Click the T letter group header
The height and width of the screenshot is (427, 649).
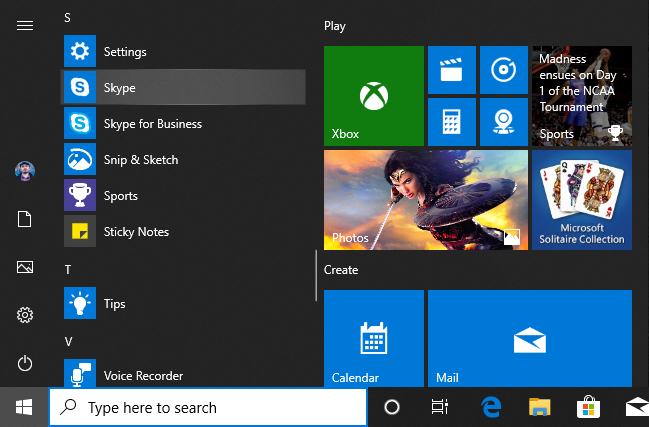(68, 270)
